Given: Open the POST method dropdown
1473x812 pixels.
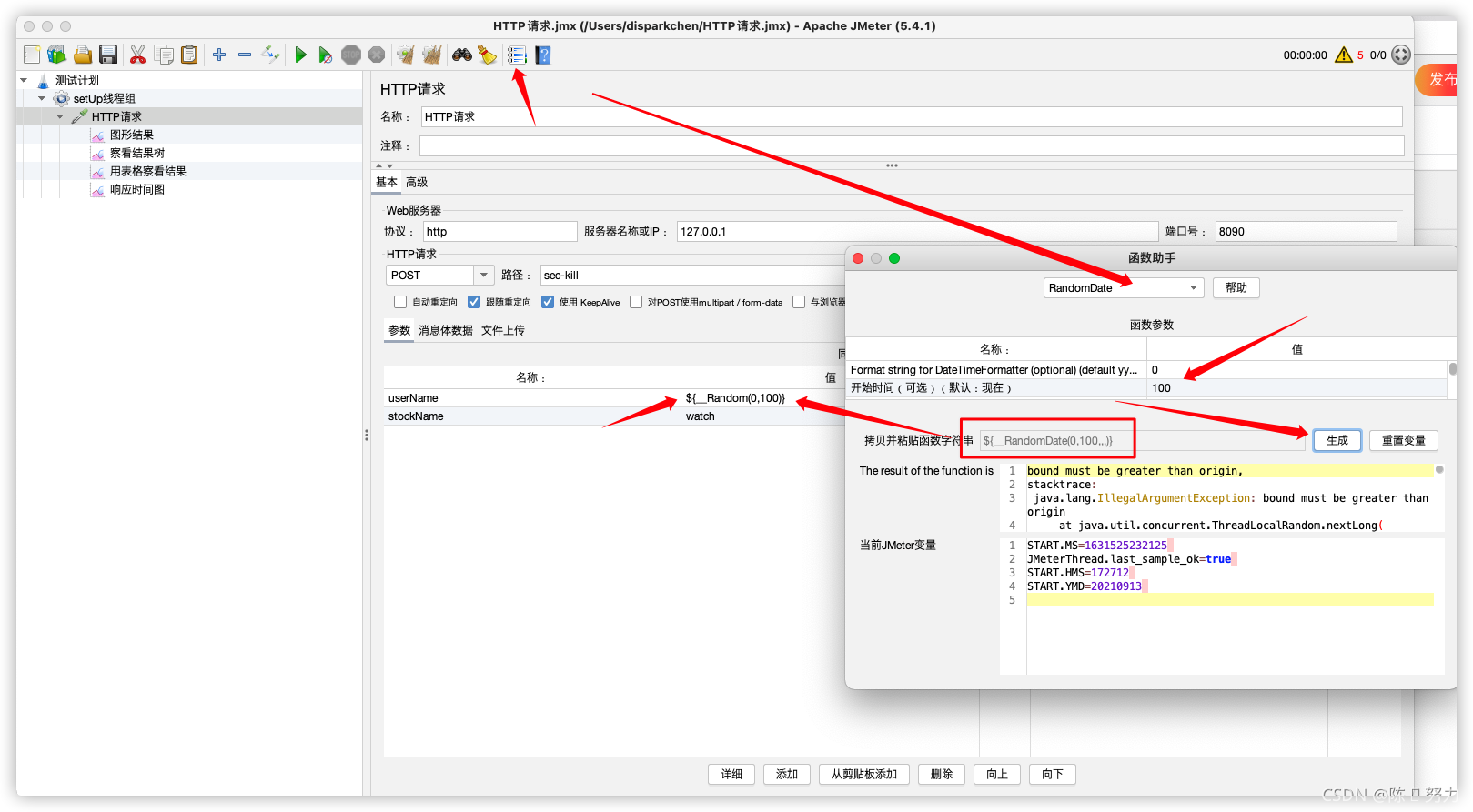Looking at the screenshot, I should [484, 275].
